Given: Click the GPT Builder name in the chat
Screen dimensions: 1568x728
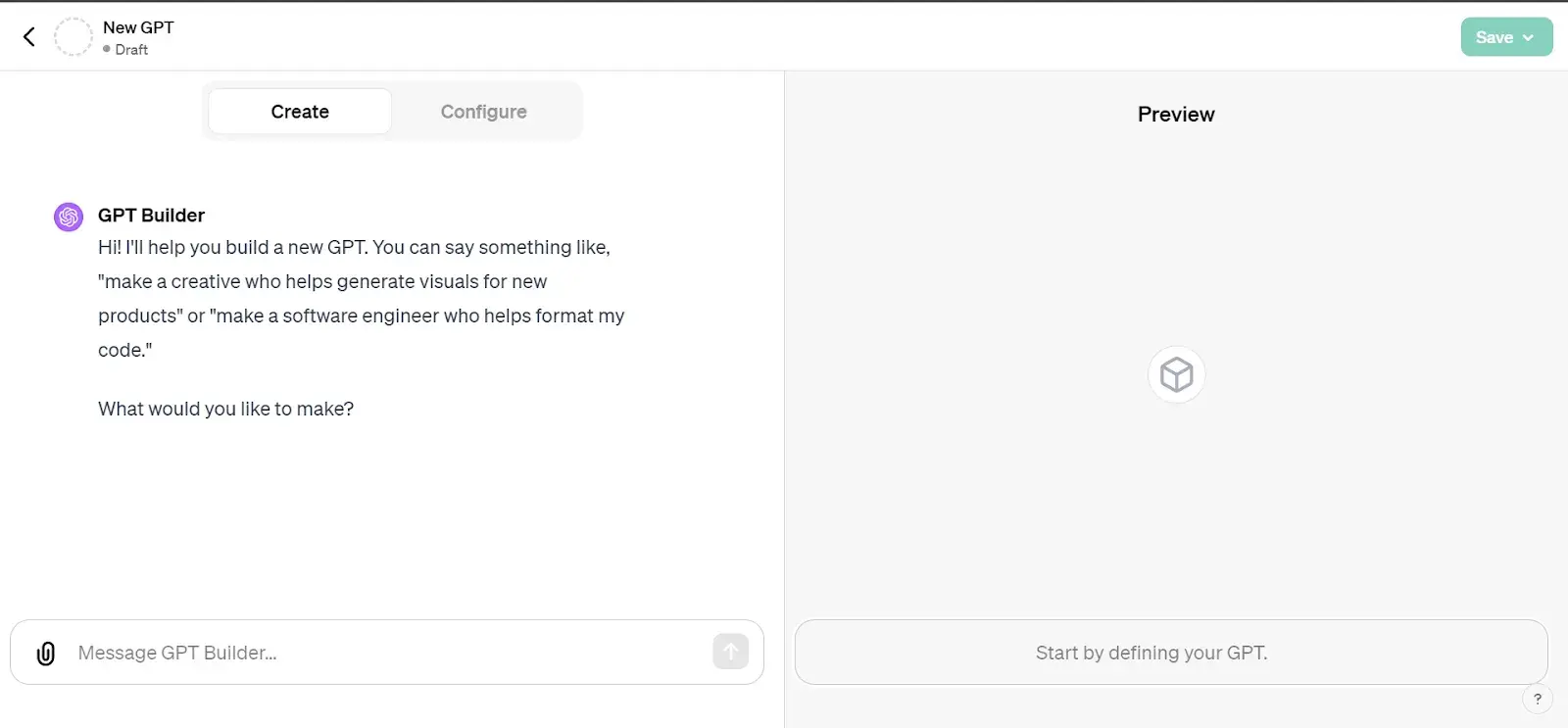Looking at the screenshot, I should [x=151, y=215].
